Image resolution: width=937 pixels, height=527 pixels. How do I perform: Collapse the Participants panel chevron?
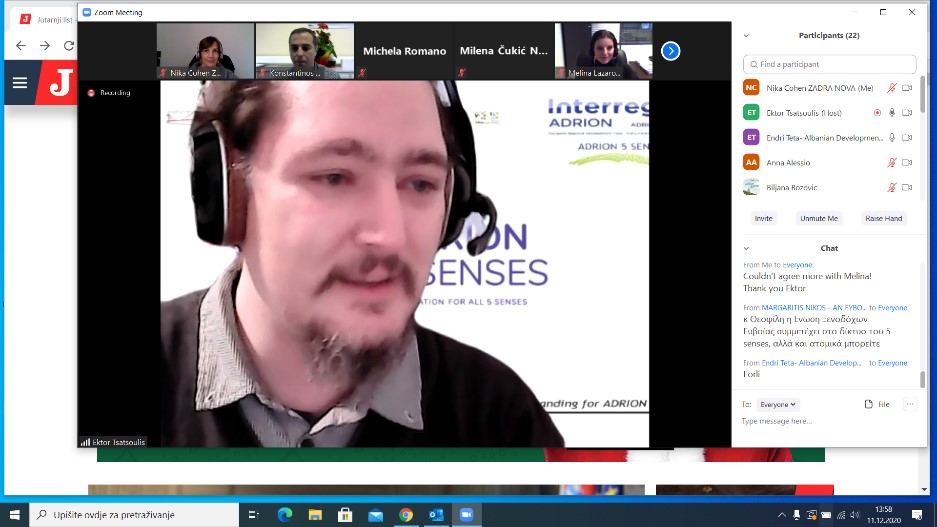tap(746, 35)
